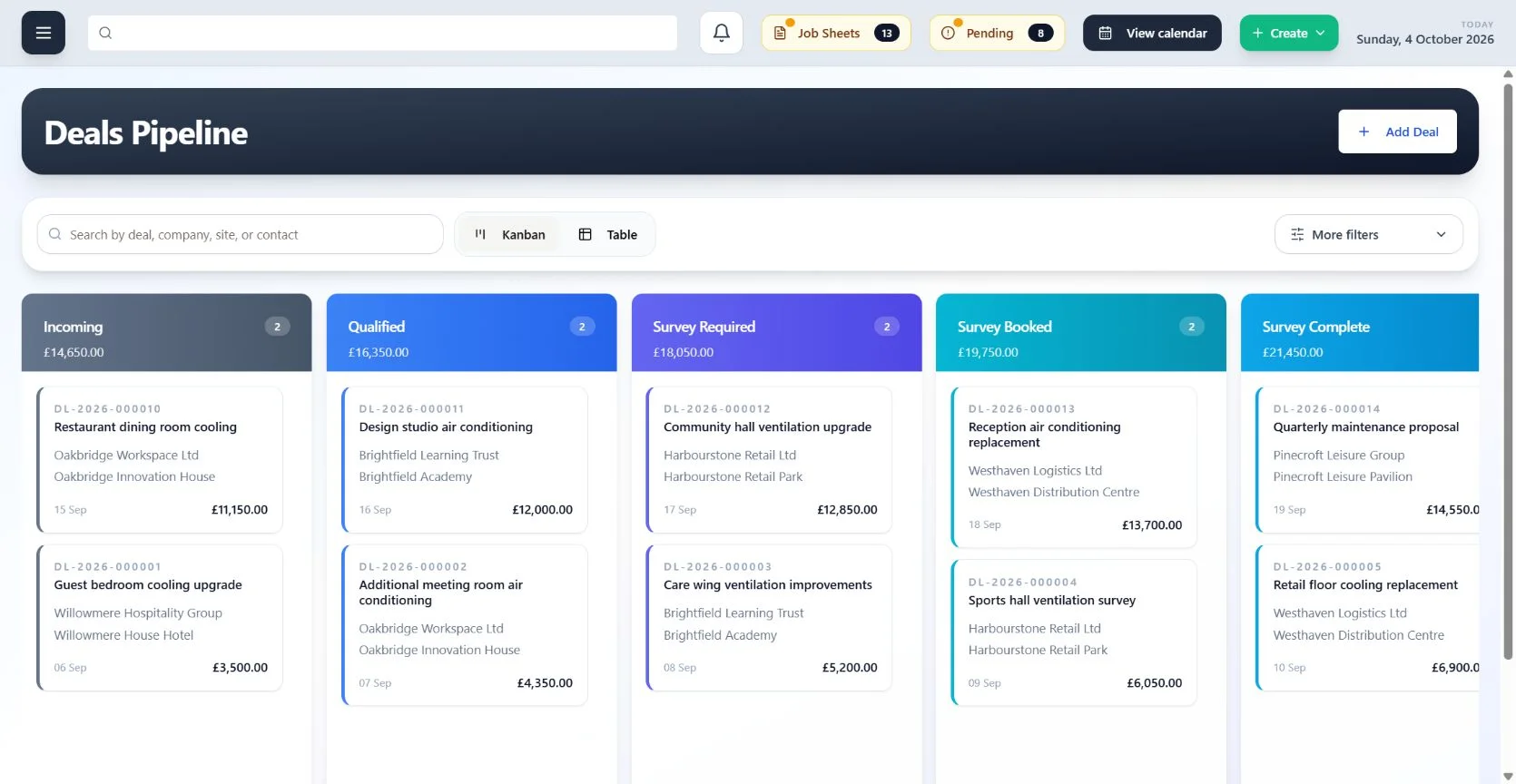This screenshot has height=784, width=1516.
Task: Click the date Sunday, 4 October 2026
Action: [x=1425, y=39]
